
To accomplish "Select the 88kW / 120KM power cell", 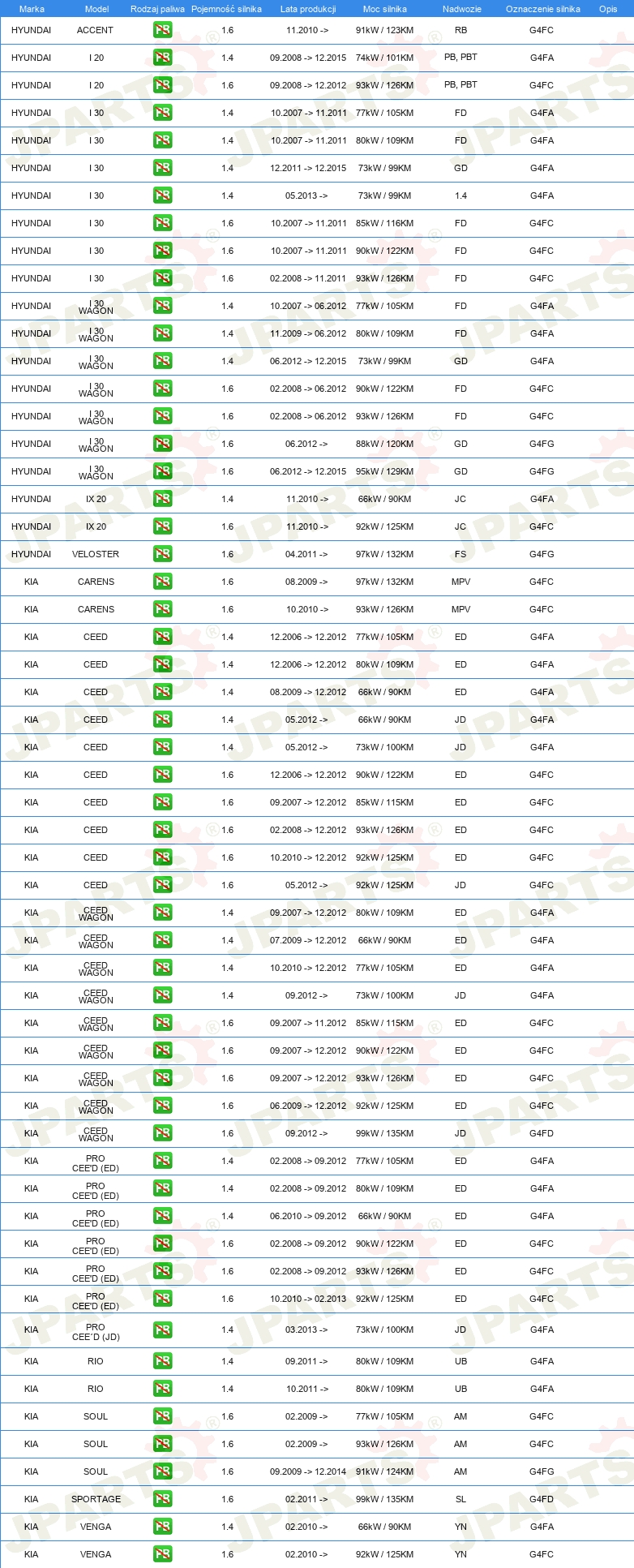I will (384, 444).
